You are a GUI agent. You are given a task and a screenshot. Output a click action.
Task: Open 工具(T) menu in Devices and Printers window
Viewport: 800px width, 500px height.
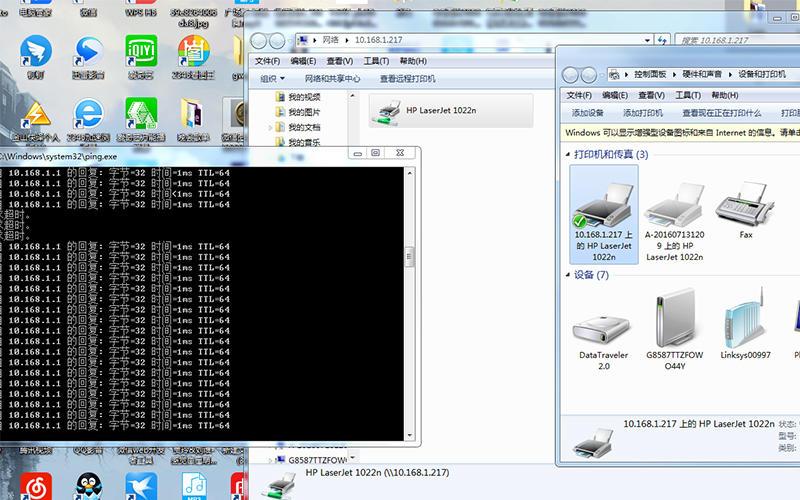[x=688, y=95]
